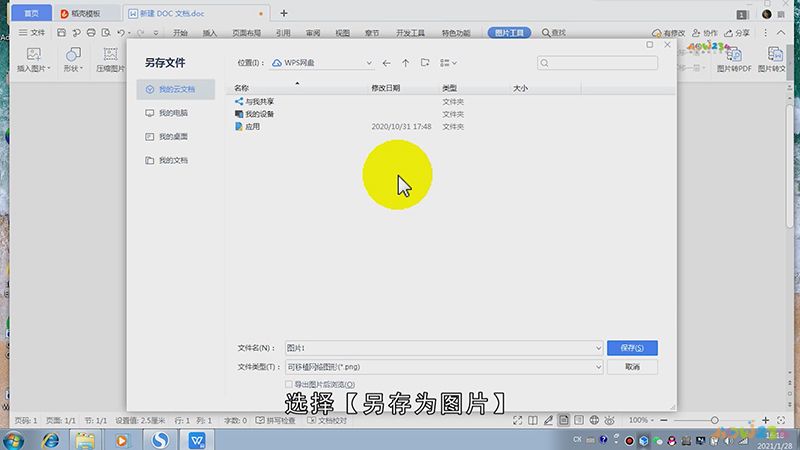This screenshot has width=800, height=450.
Task: Switch to the 页面布局 ribbon tab
Action: click(x=246, y=33)
